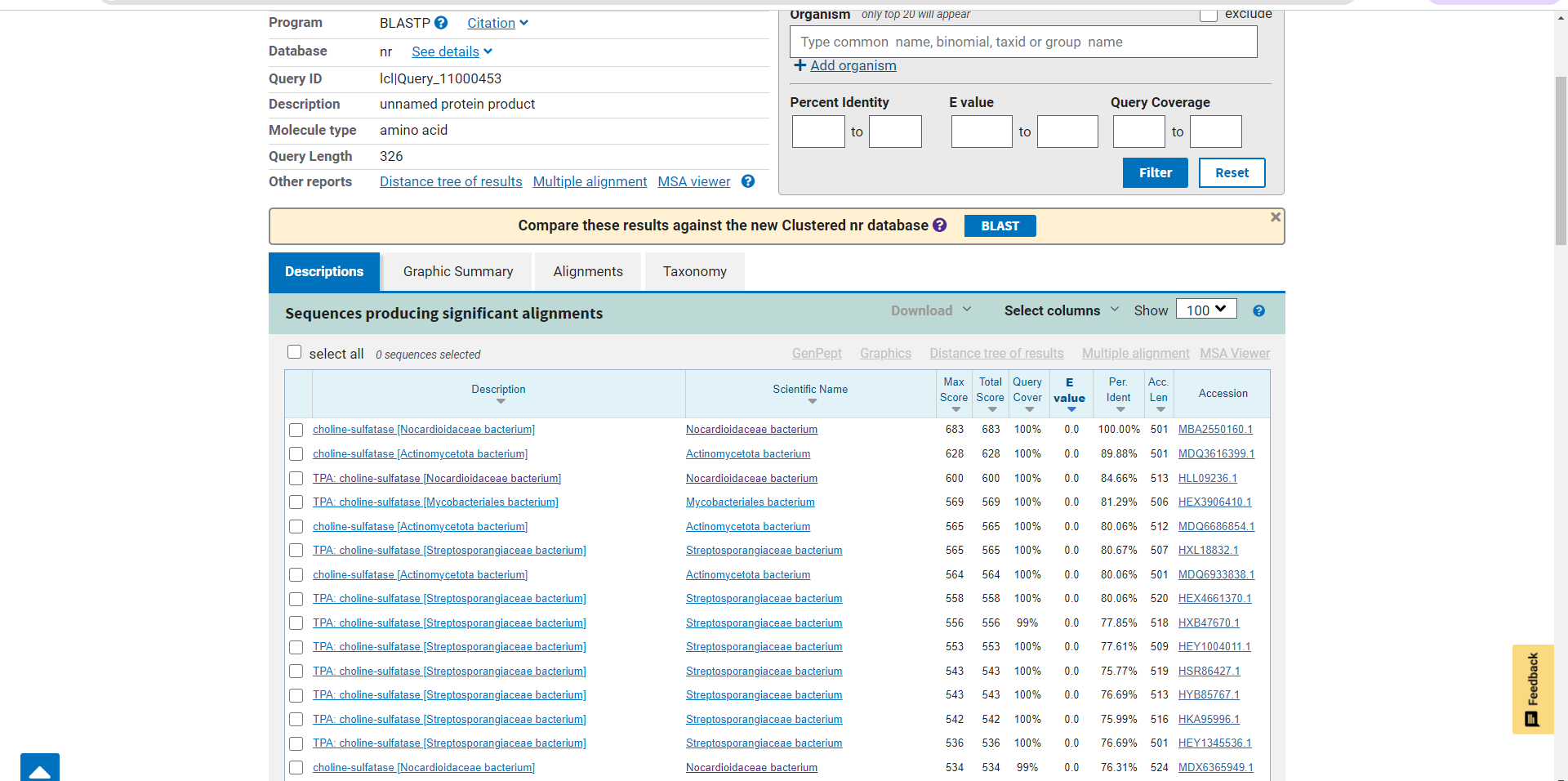1568x781 pixels.
Task: Check the row for accession HXB47670.1
Action: 296,623
